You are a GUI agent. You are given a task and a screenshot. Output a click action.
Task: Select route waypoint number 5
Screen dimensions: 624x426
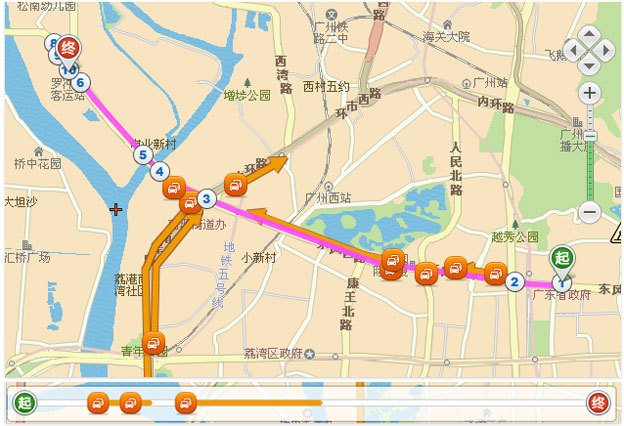coord(143,155)
